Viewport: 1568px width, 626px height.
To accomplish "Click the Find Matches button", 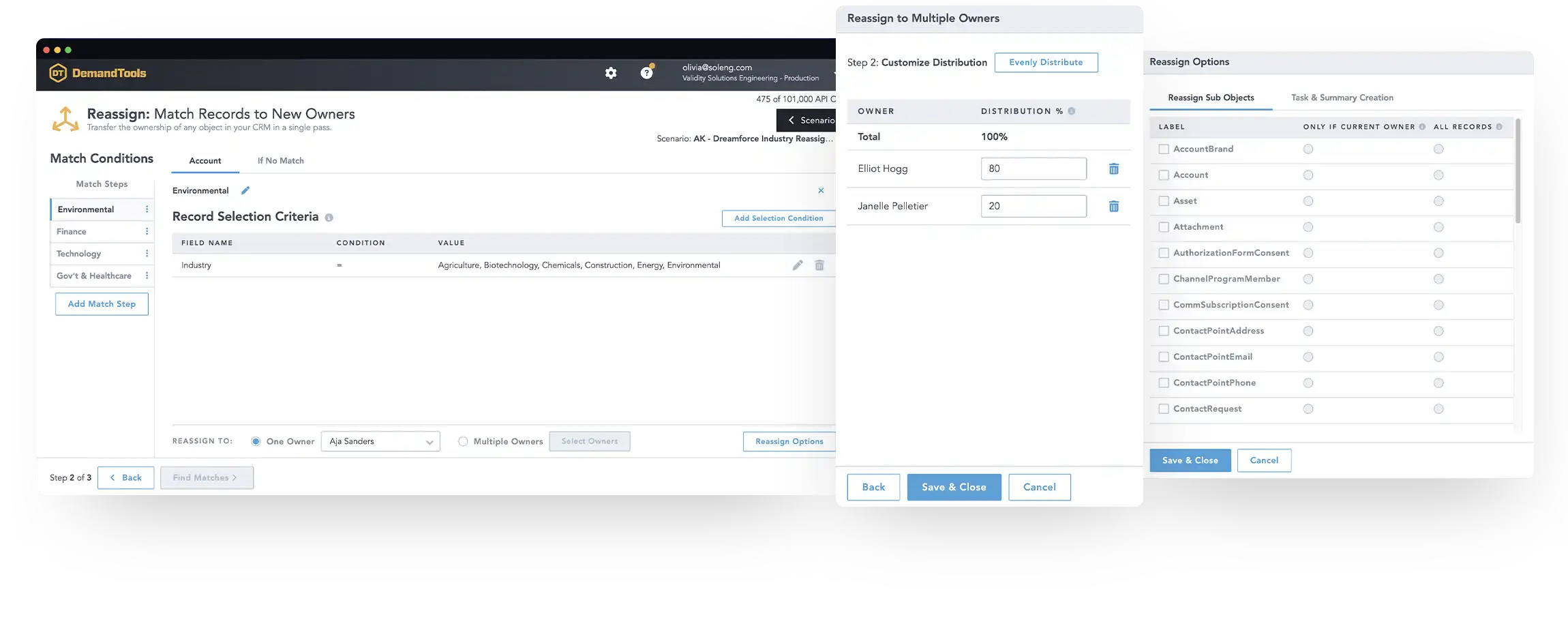I will [207, 477].
